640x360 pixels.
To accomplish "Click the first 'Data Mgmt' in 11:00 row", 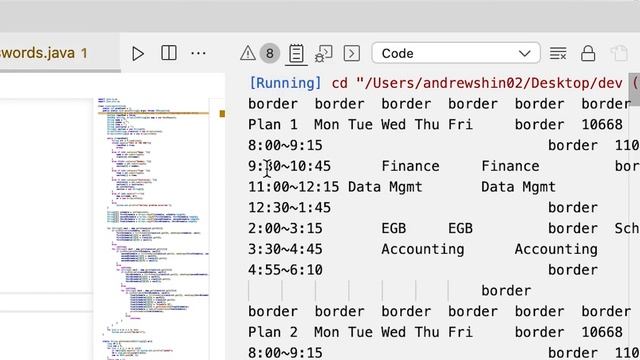I will click(385, 187).
